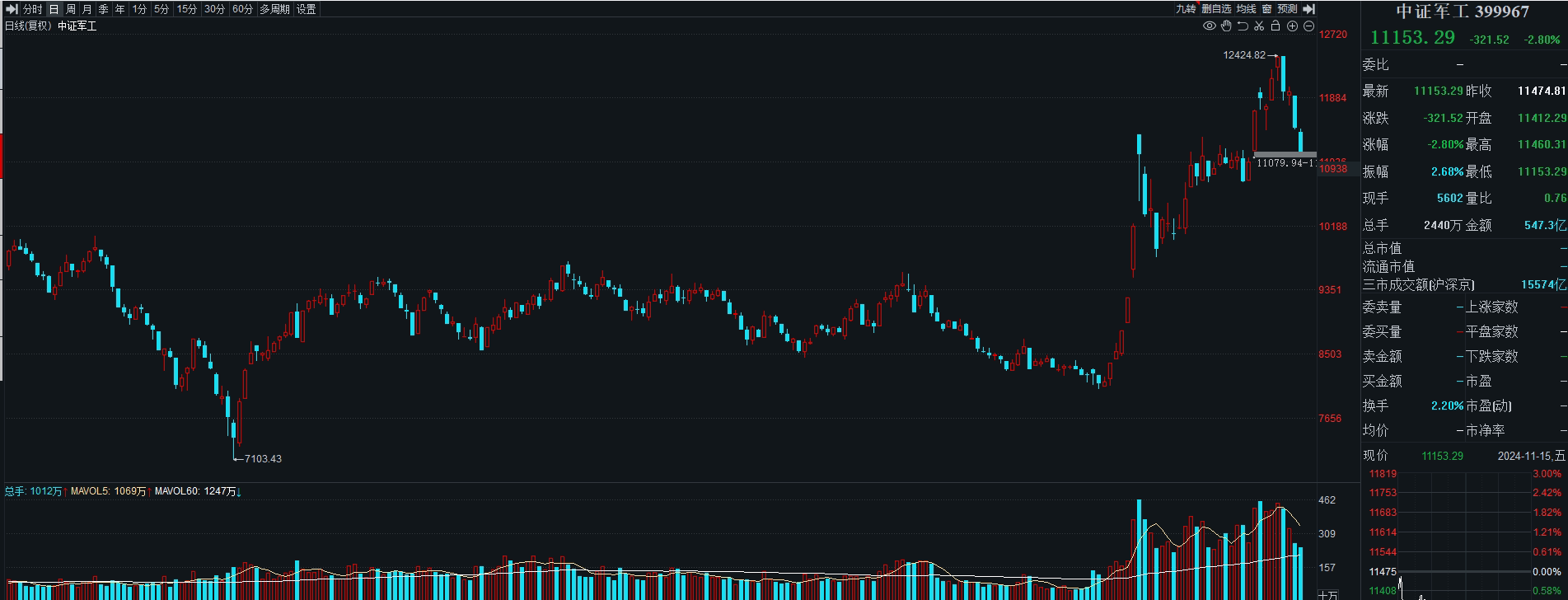Click 删自选 to remove from watchlist
Screen dimensions: 1568x600
click(1215, 9)
